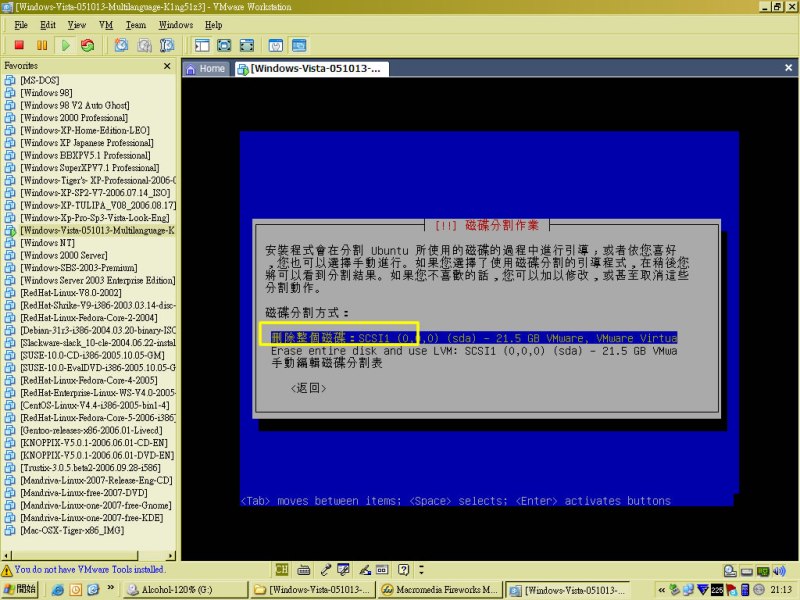800x600 pixels.
Task: Click the Revert to snapshot toolbar icon
Action: coord(144,45)
